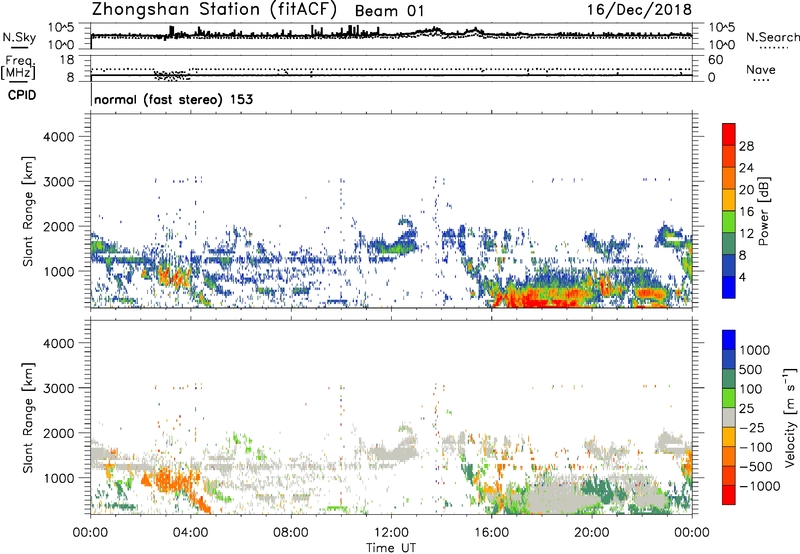This screenshot has height=554, width=800.
Task: Click the light green 12–16 Power colorbar segment
Action: (729, 222)
